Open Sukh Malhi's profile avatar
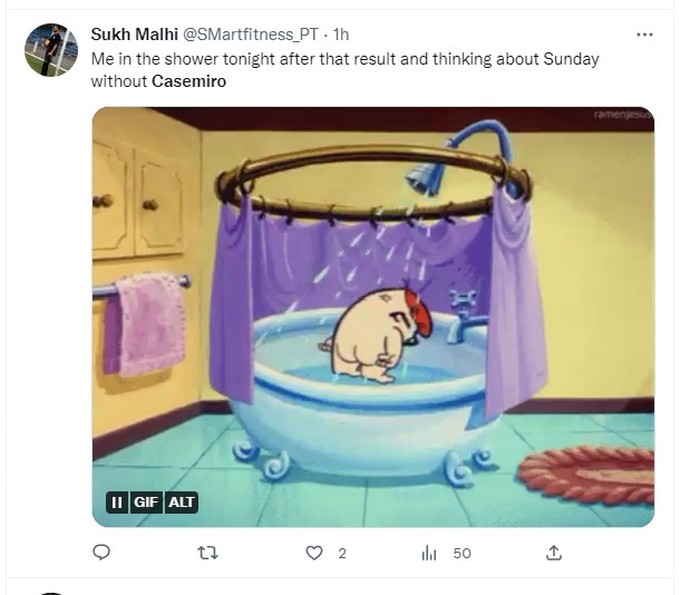Viewport: 700px width, 595px height. [51, 50]
